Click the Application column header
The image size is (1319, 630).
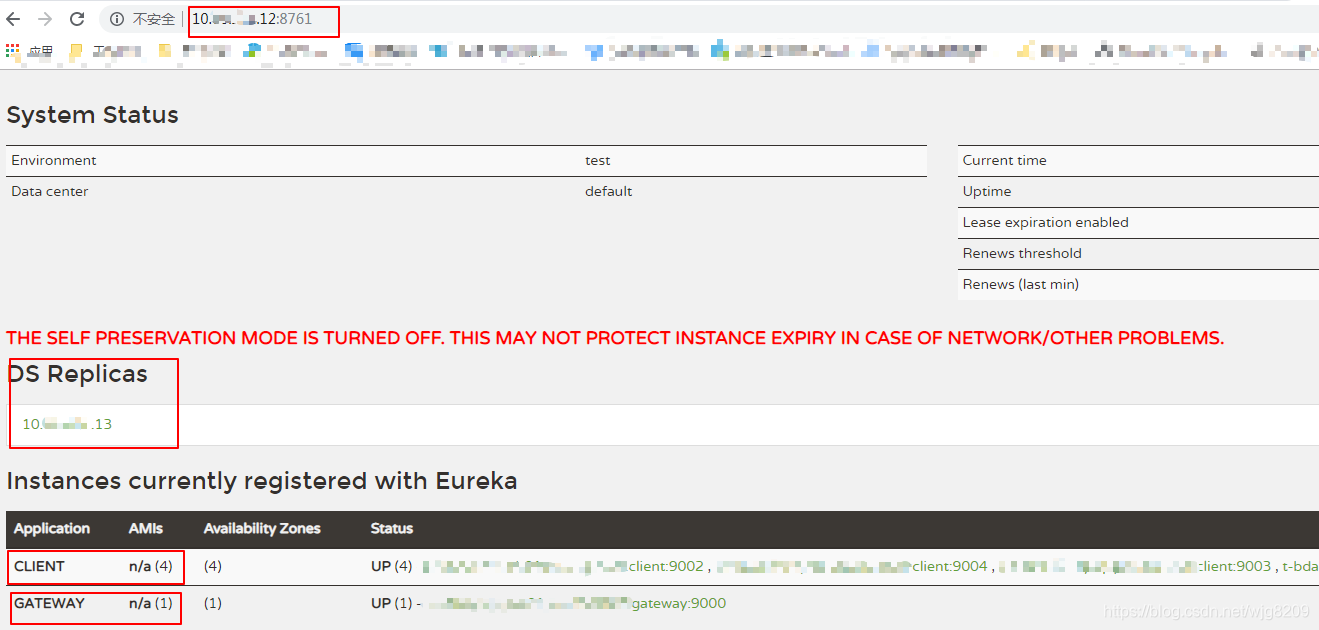coord(52,528)
